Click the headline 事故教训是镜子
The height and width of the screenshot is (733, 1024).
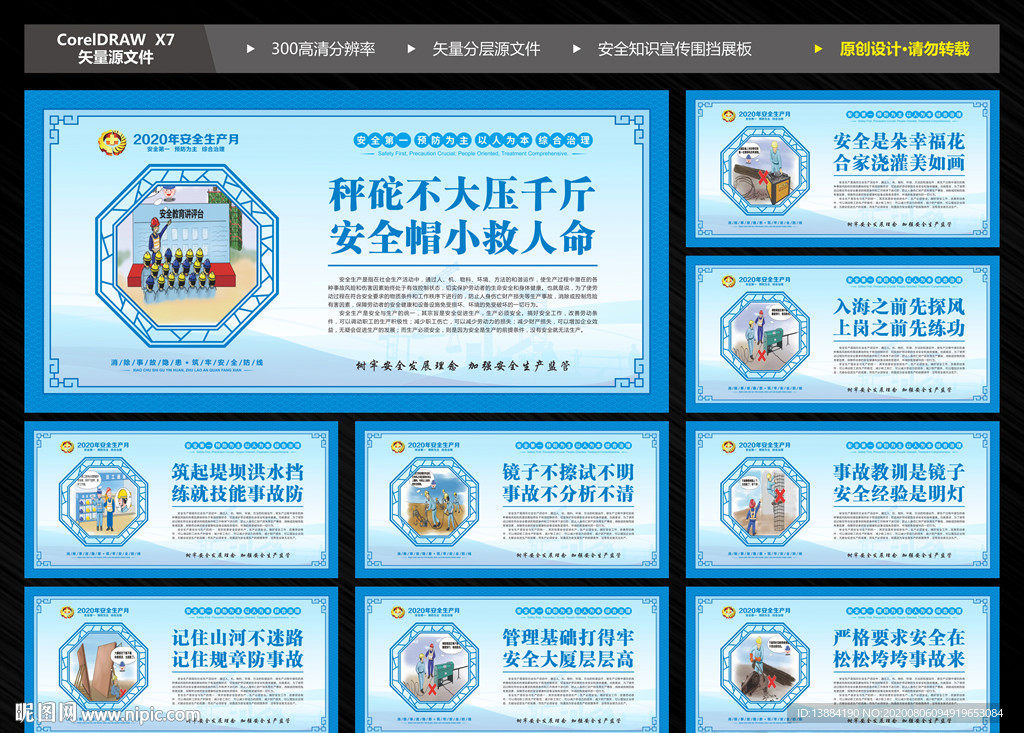tap(899, 472)
